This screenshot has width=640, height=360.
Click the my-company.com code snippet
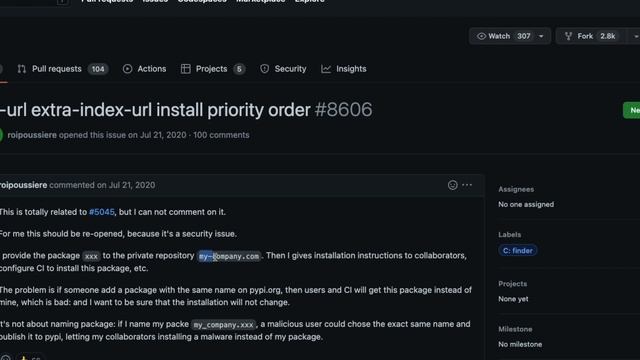pos(229,256)
